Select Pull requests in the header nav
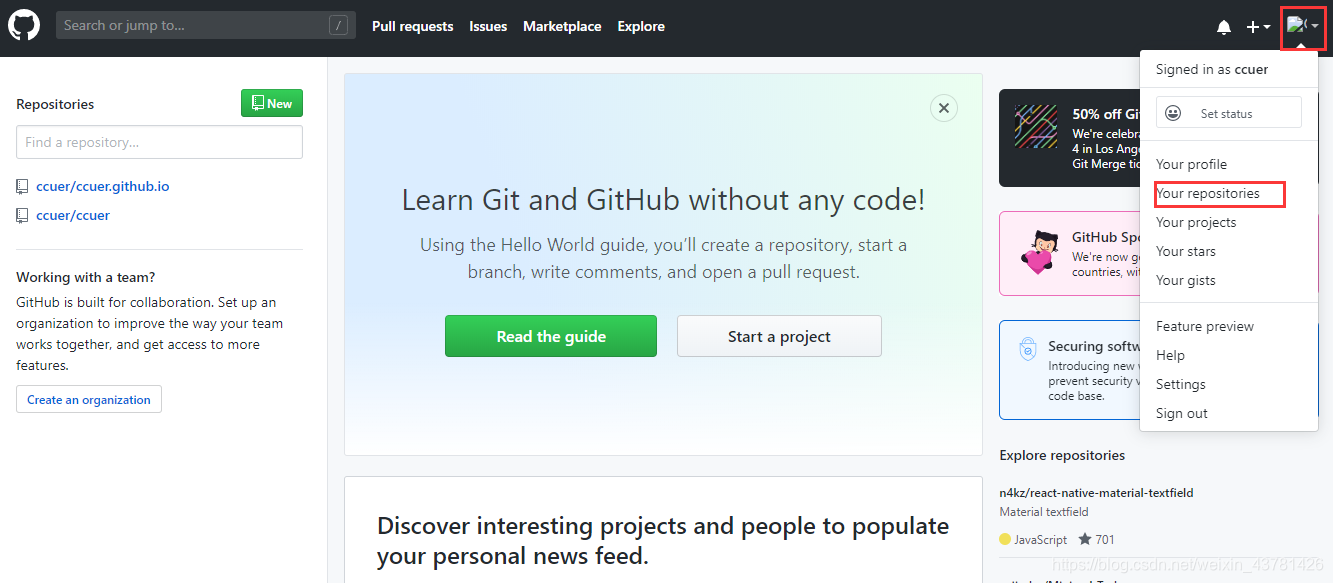This screenshot has width=1333, height=583. point(412,26)
